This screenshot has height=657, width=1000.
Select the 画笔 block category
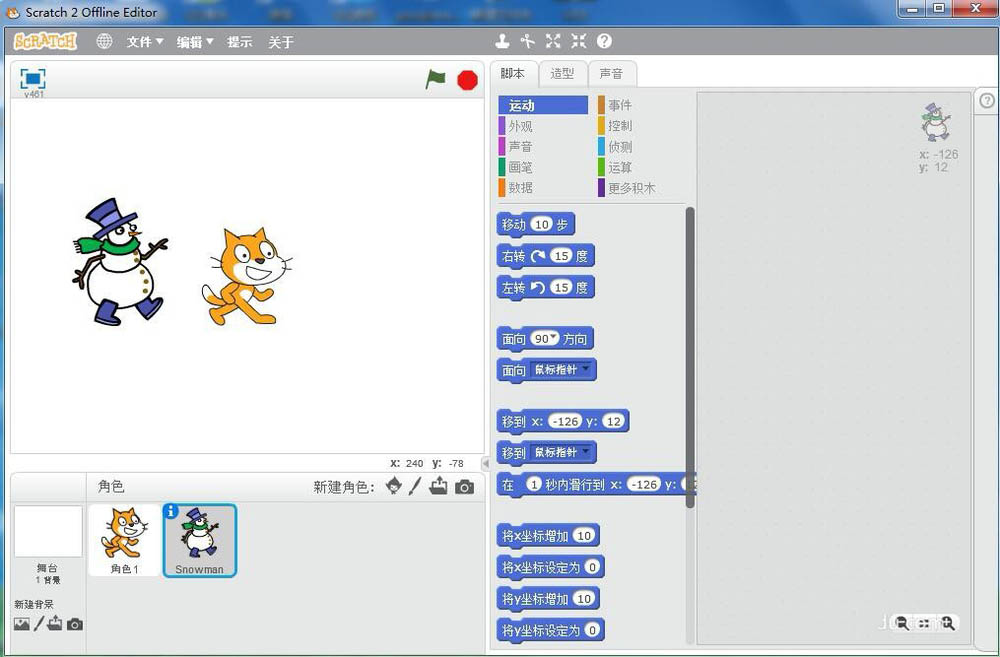pyautogui.click(x=543, y=167)
